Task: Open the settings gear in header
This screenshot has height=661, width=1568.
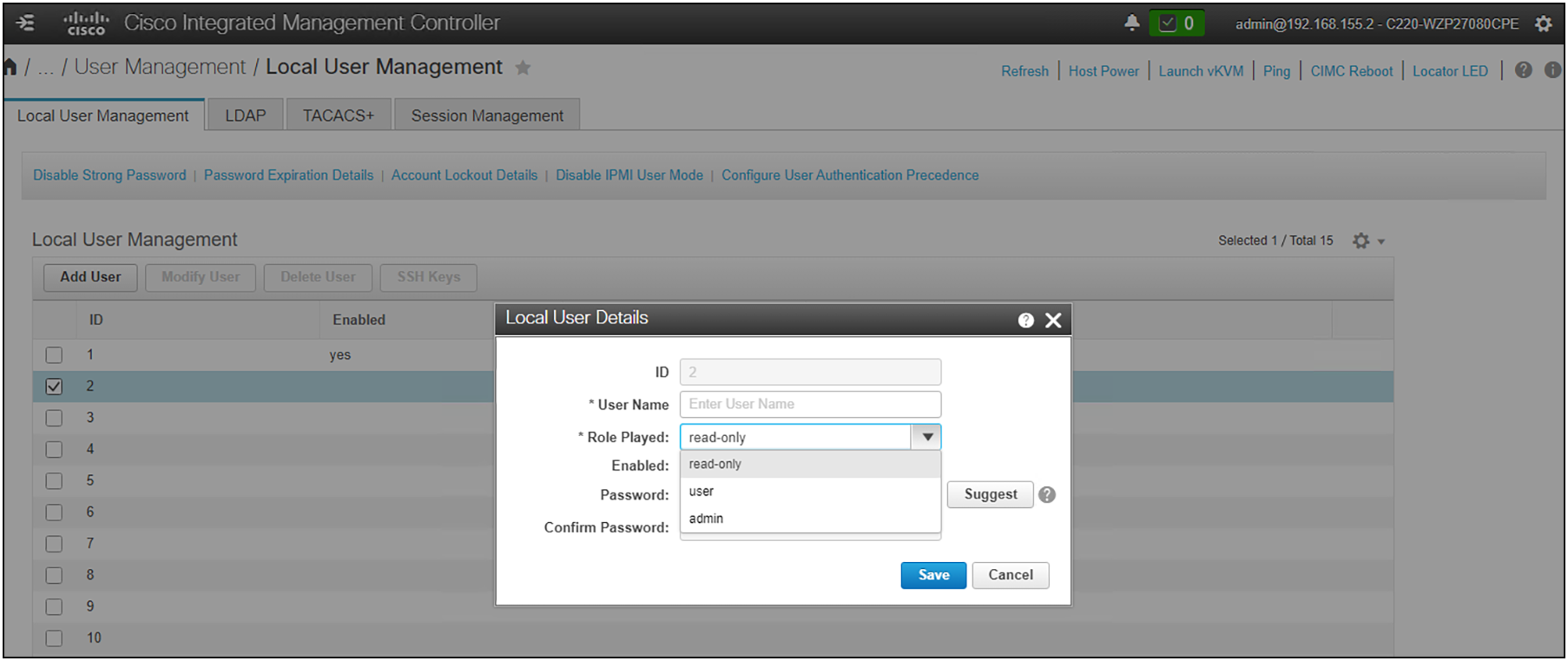Action: click(x=1543, y=23)
